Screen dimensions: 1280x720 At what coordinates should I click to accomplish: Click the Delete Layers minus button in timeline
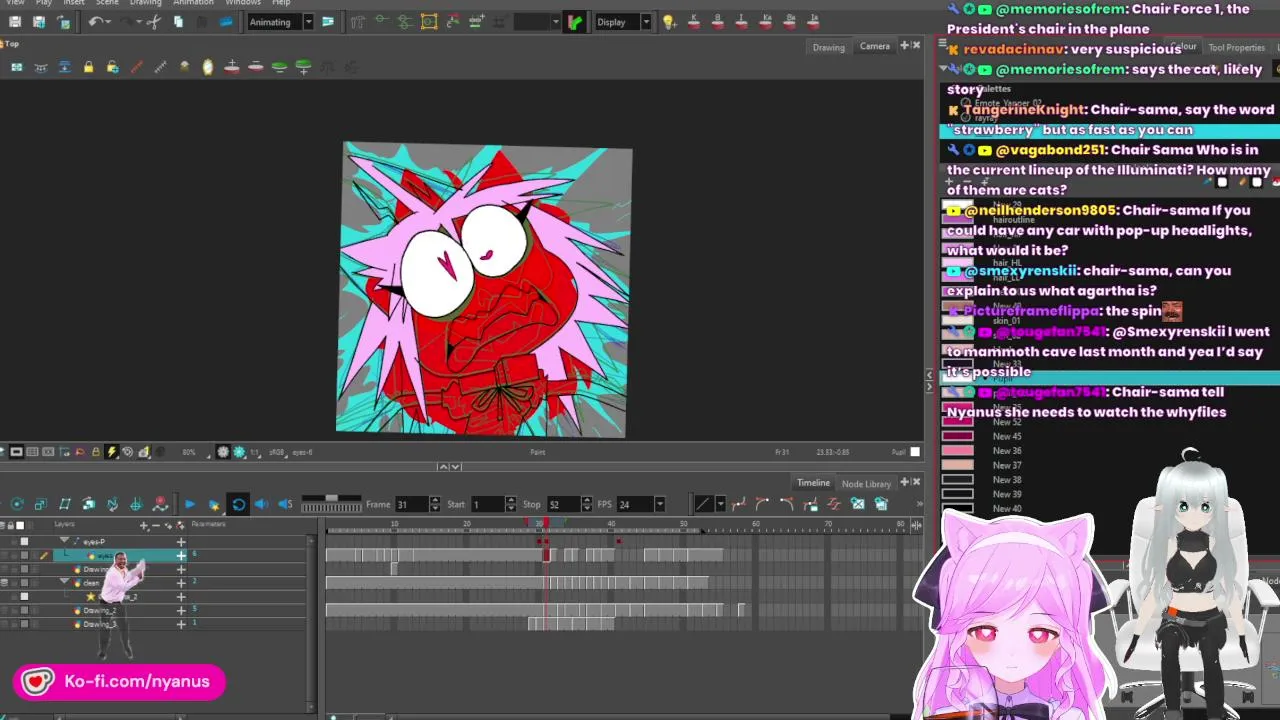tap(155, 525)
